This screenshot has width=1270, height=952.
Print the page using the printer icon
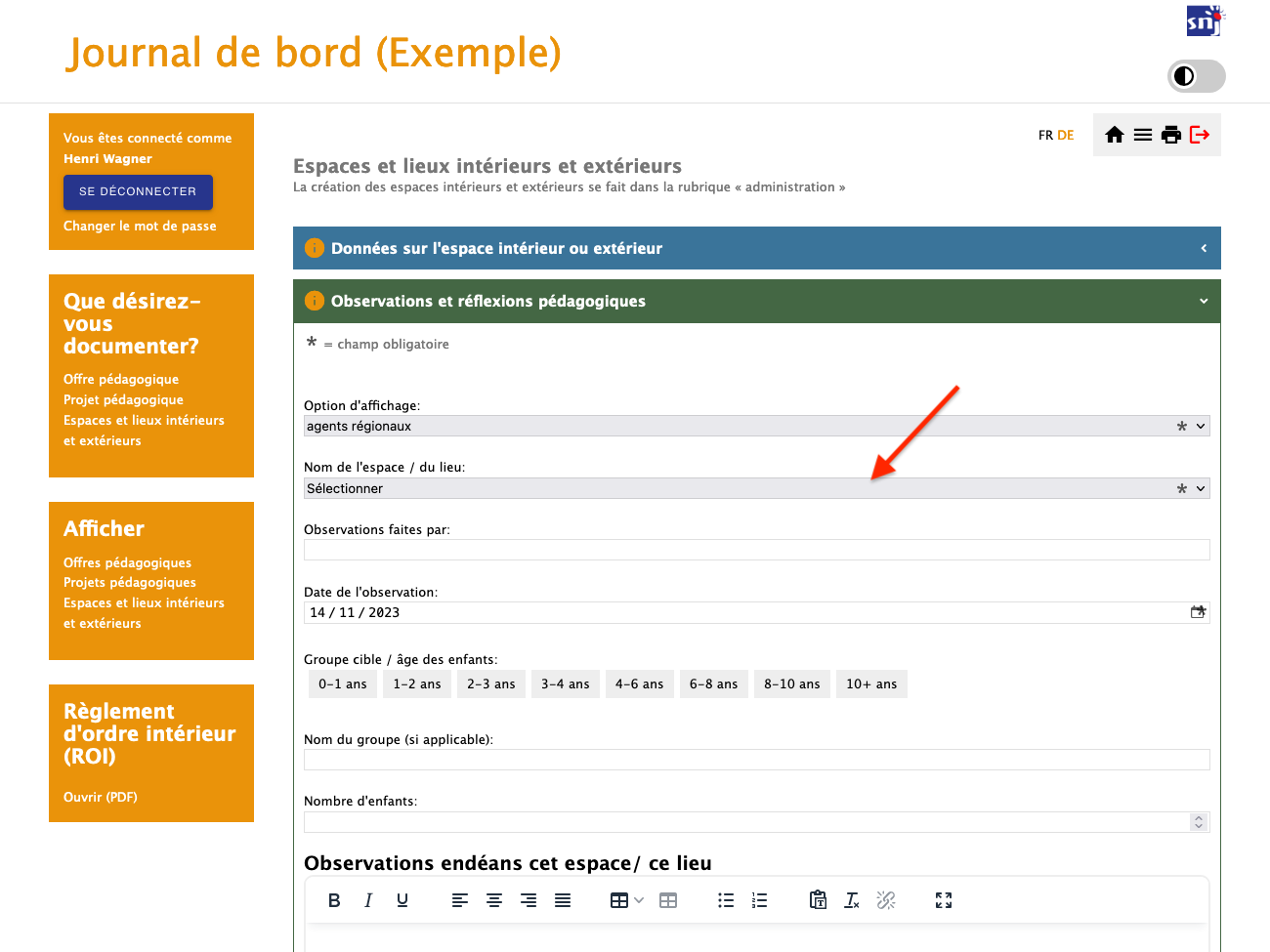click(x=1171, y=135)
